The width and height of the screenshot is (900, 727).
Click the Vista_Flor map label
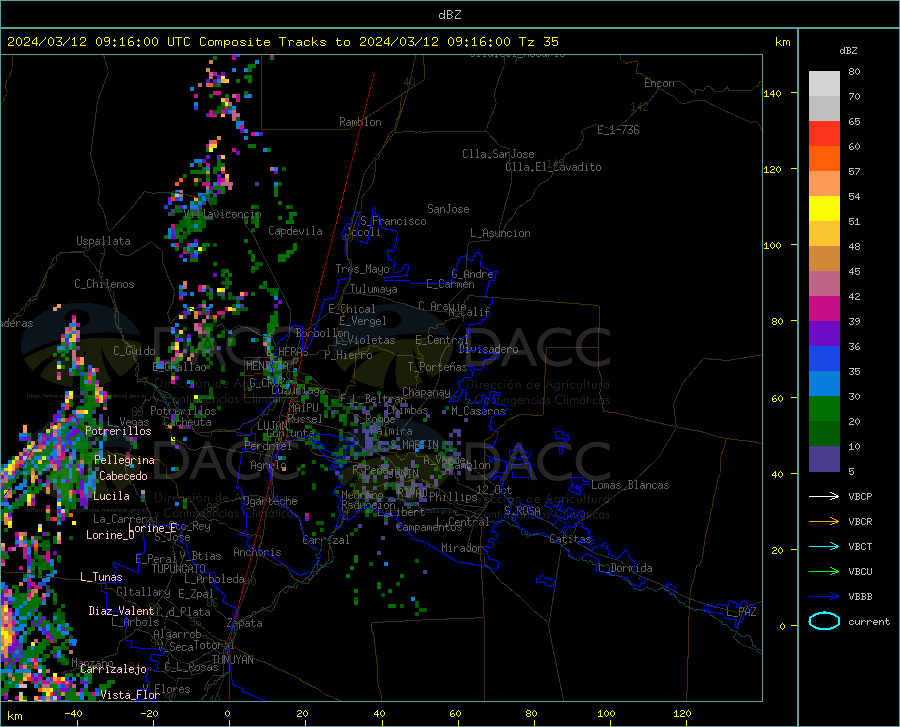(130, 695)
